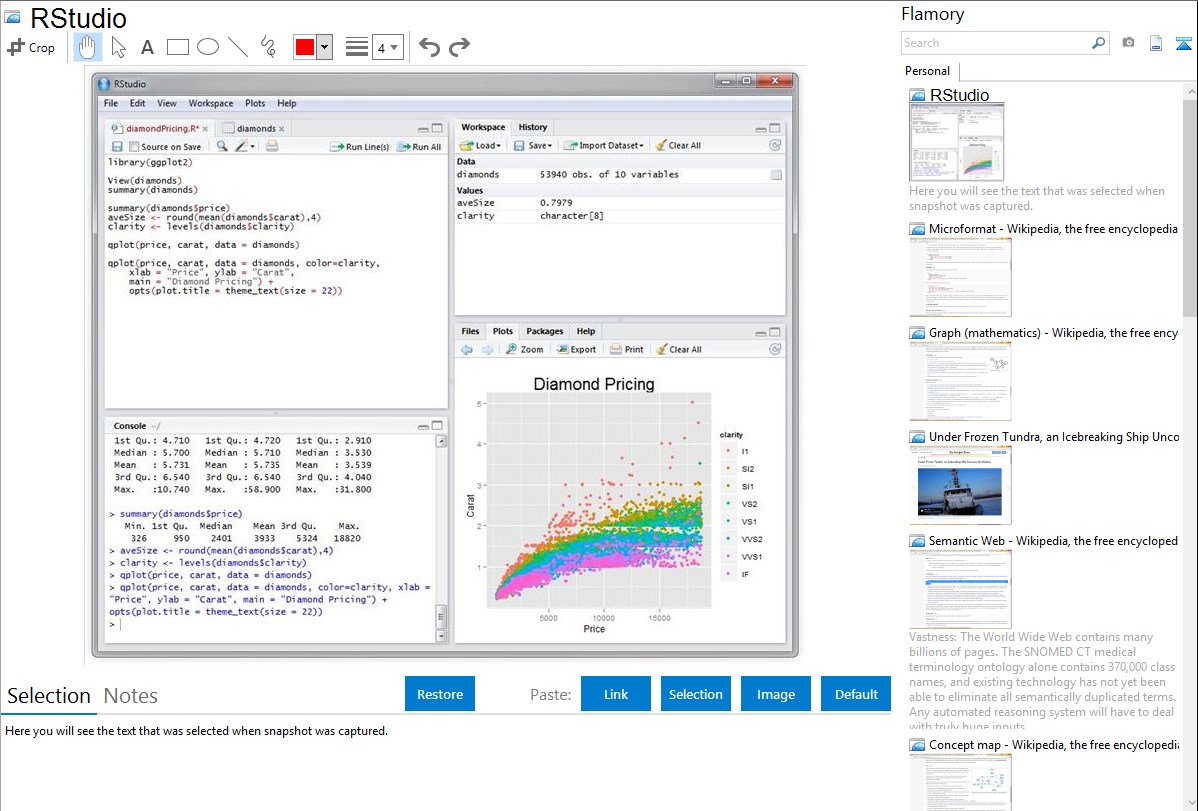Click the refresh icon in Workspace pane
This screenshot has width=1198, height=811.
tap(775, 145)
